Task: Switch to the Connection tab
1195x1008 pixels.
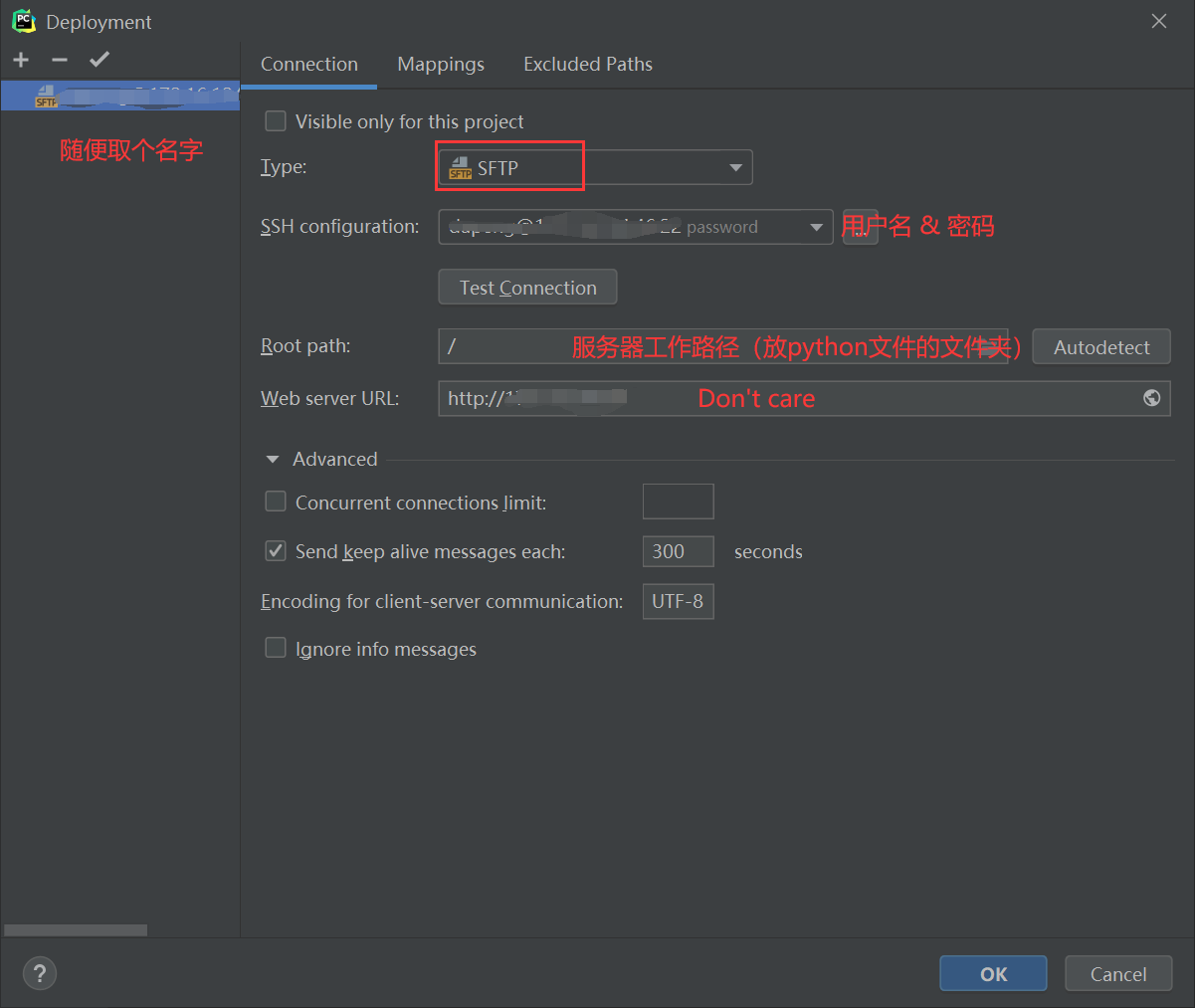Action: (309, 64)
